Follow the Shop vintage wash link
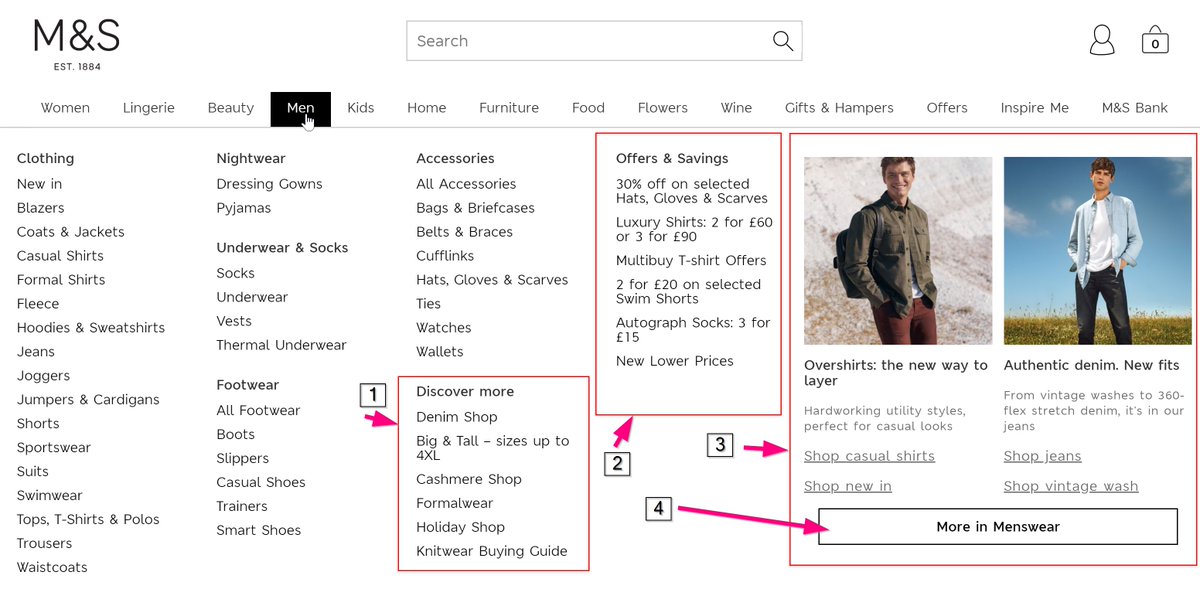 [1071, 486]
